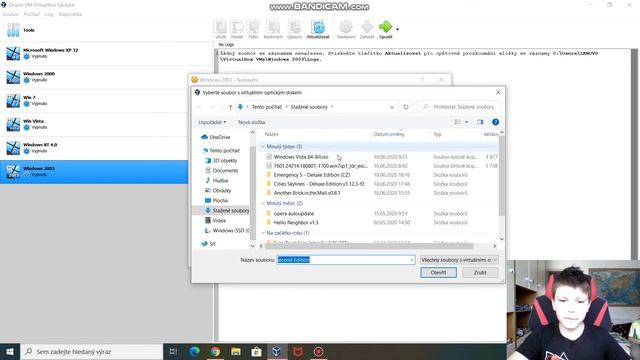This screenshot has height=360, width=640.
Task: Open the address bar history dropdown
Action: (392, 107)
